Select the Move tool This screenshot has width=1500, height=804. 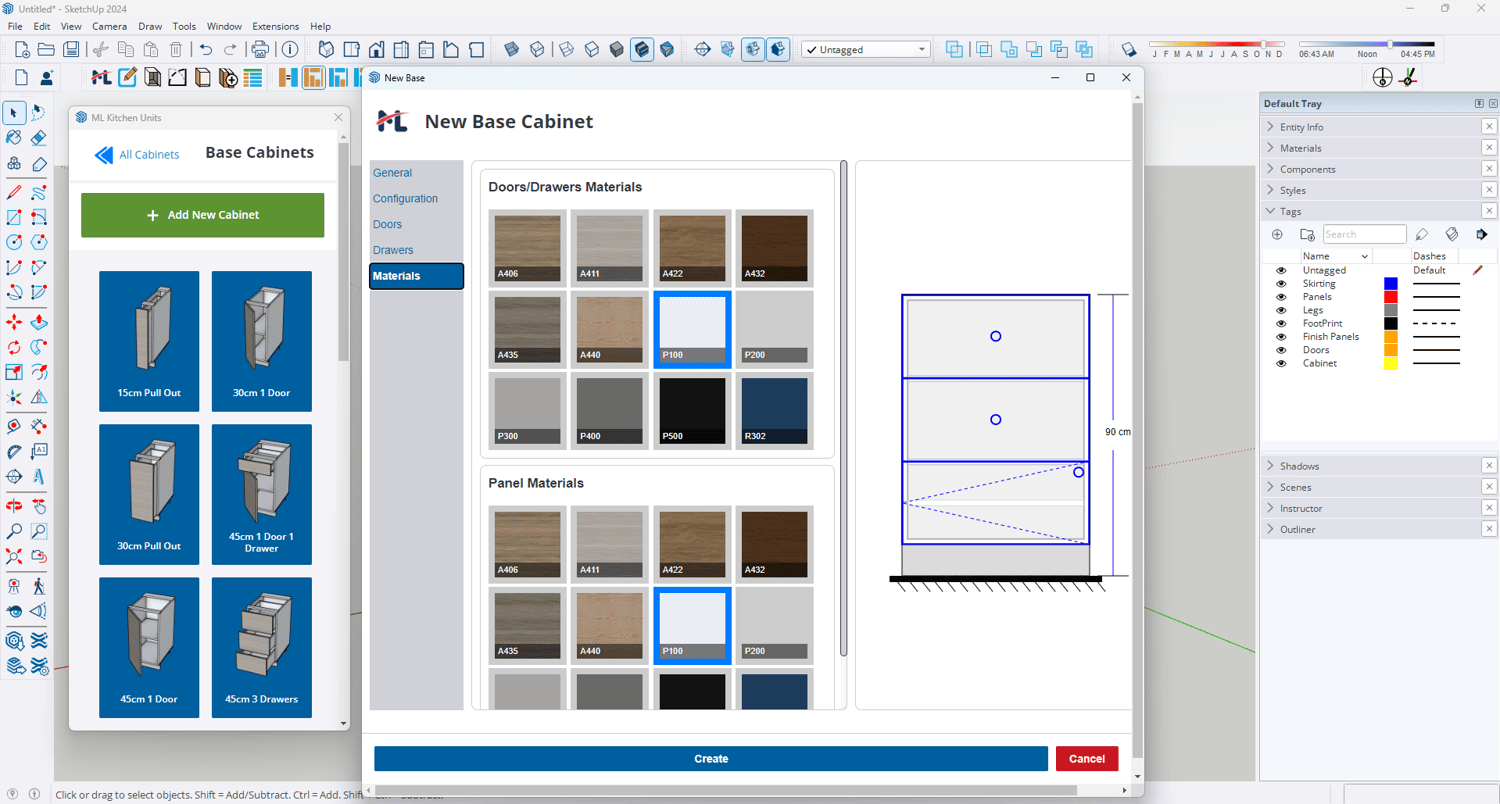pyautogui.click(x=14, y=322)
